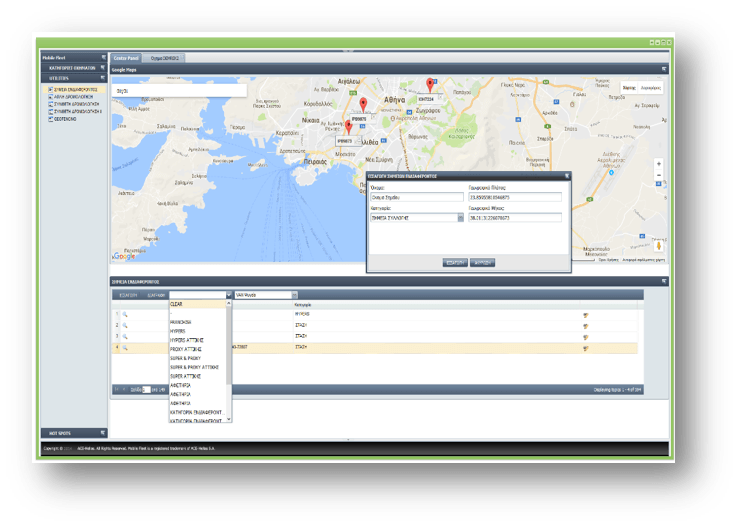Image resolution: width=740 pixels, height=528 pixels.
Task: Select fourth item in utilities tree
Action: pos(75,111)
